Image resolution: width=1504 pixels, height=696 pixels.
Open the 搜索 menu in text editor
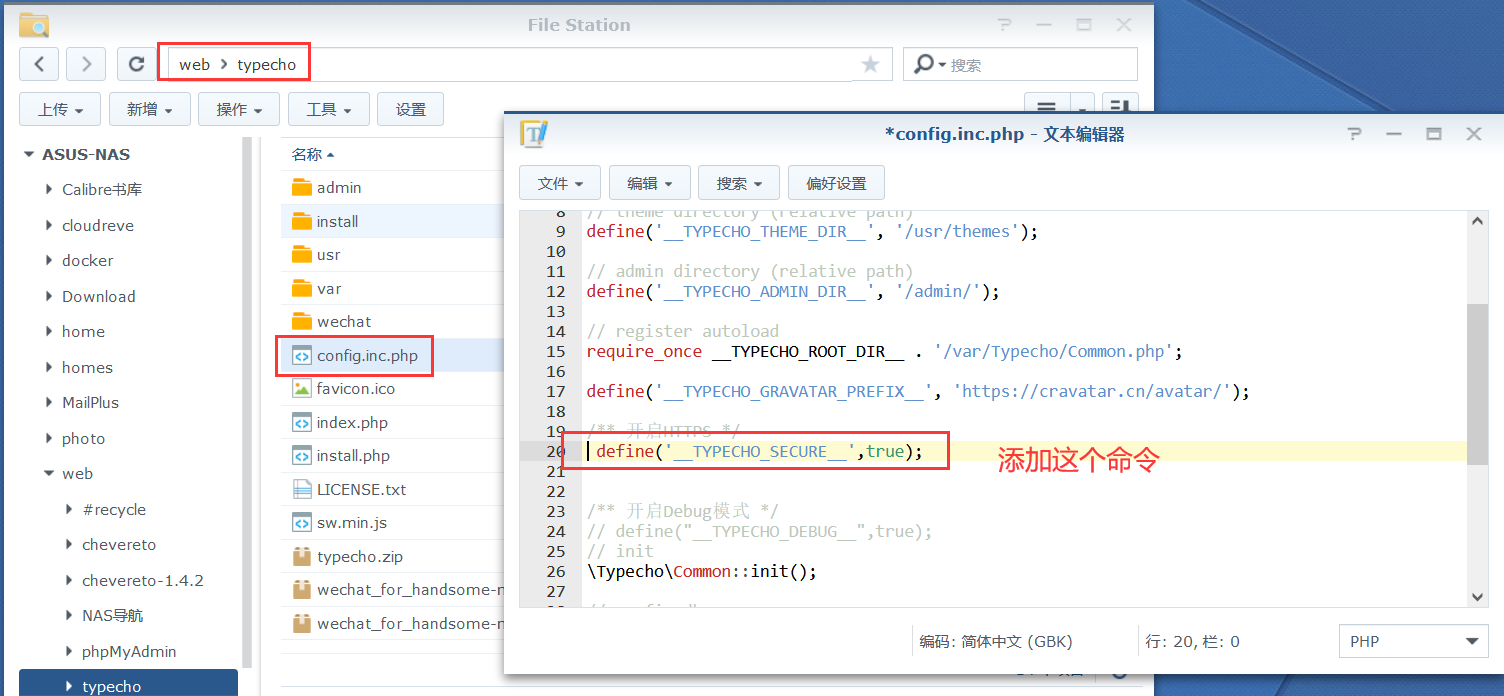coord(739,184)
